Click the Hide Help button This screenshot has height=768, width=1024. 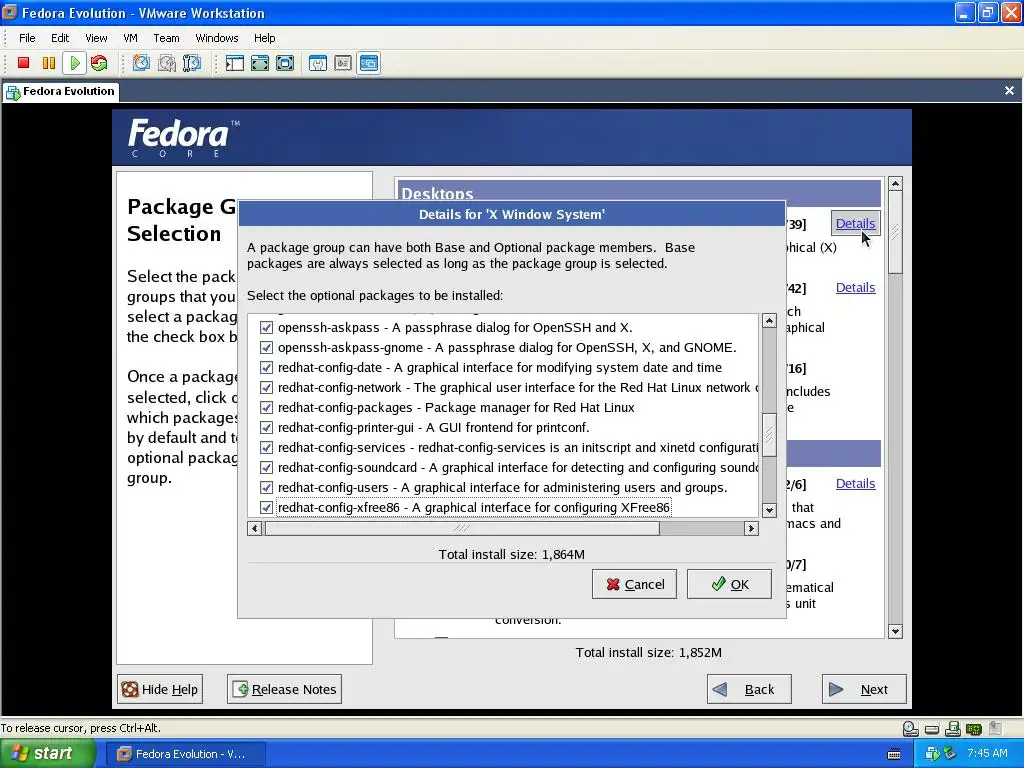coord(160,689)
